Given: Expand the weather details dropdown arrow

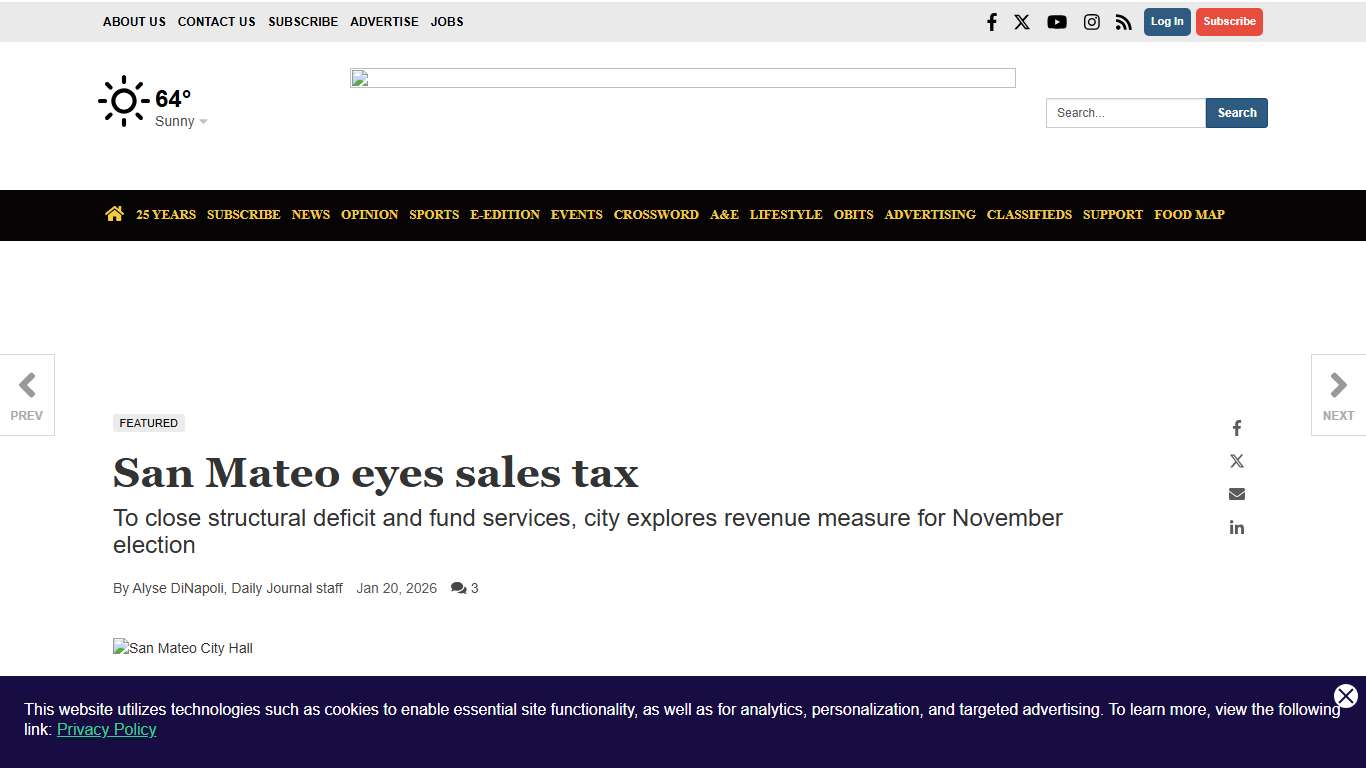Looking at the screenshot, I should point(204,121).
